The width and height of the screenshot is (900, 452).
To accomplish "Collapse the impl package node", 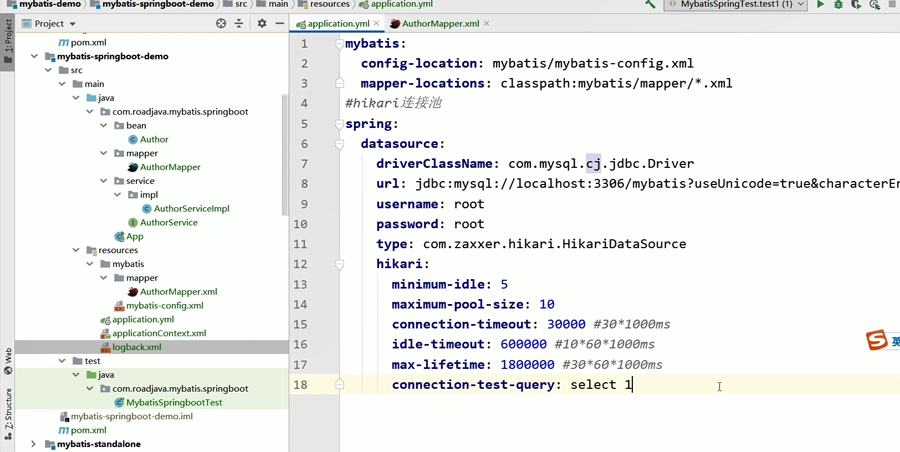I will pos(117,195).
